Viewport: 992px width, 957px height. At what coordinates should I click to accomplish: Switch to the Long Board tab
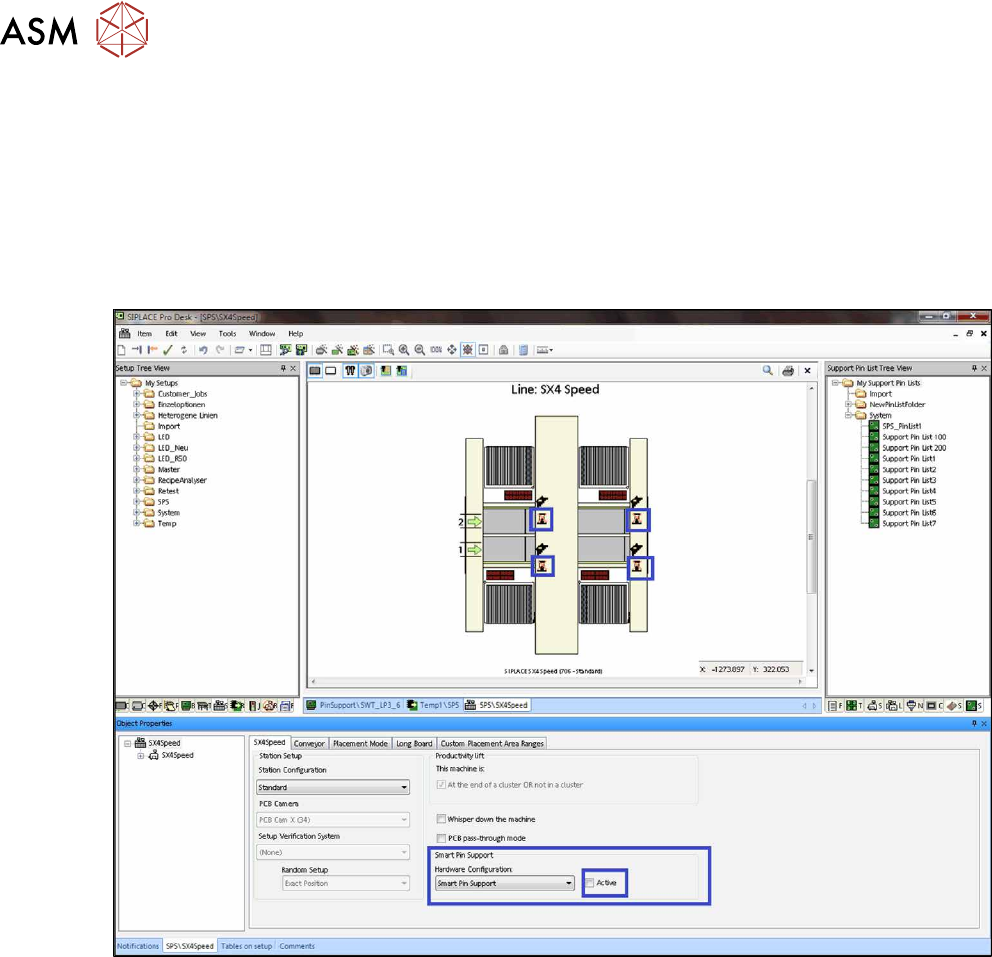coord(414,743)
